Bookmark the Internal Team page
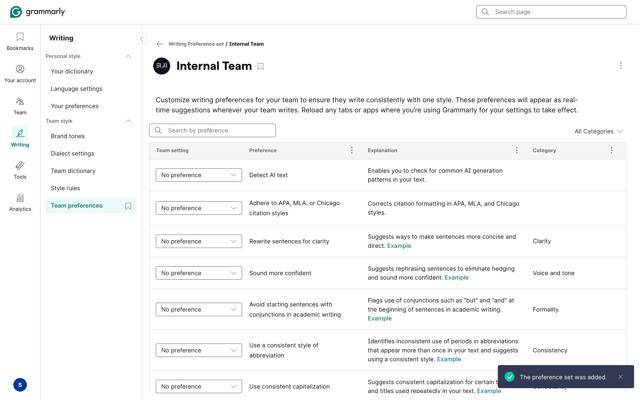 (x=260, y=66)
